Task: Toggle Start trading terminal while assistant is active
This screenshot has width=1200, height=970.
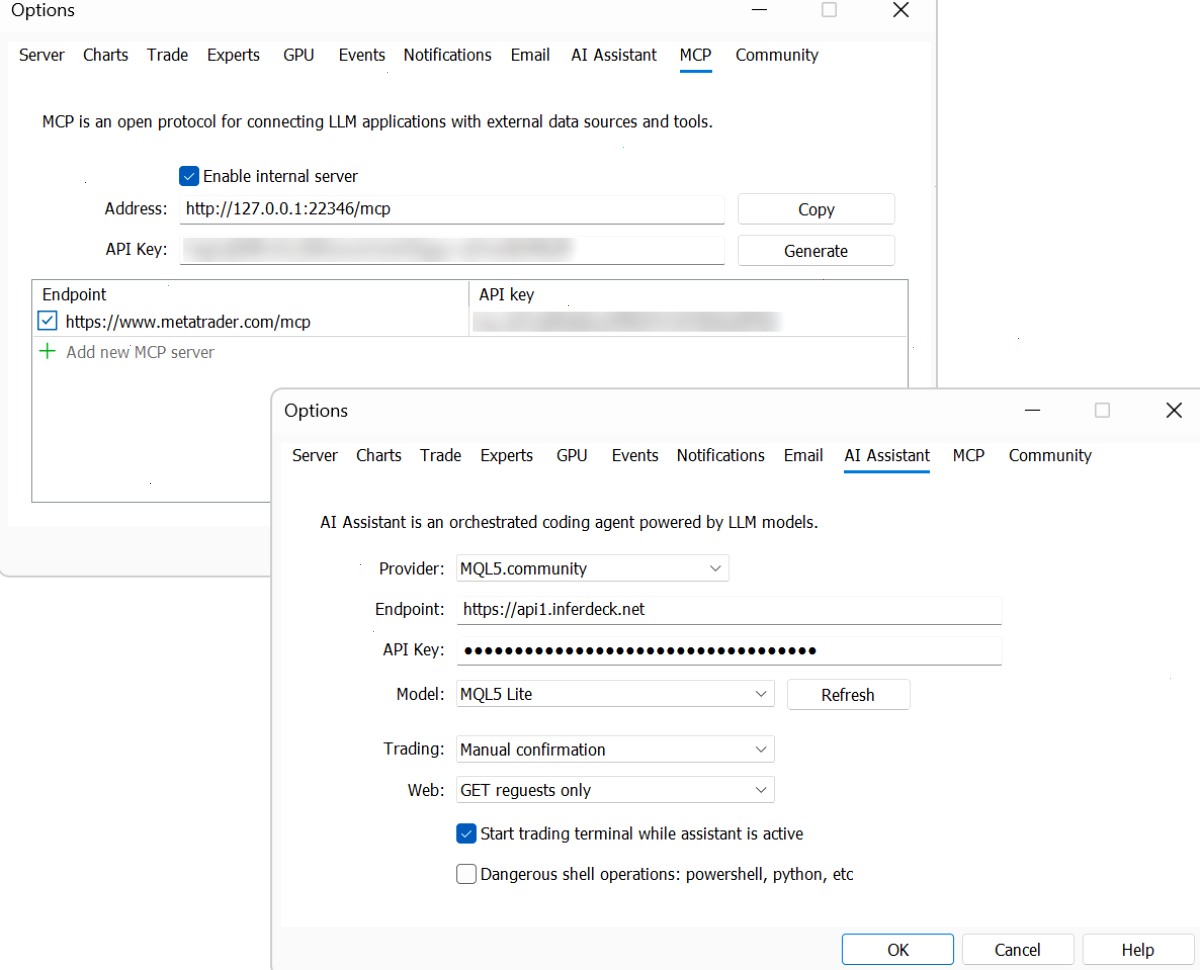Action: pyautogui.click(x=466, y=833)
